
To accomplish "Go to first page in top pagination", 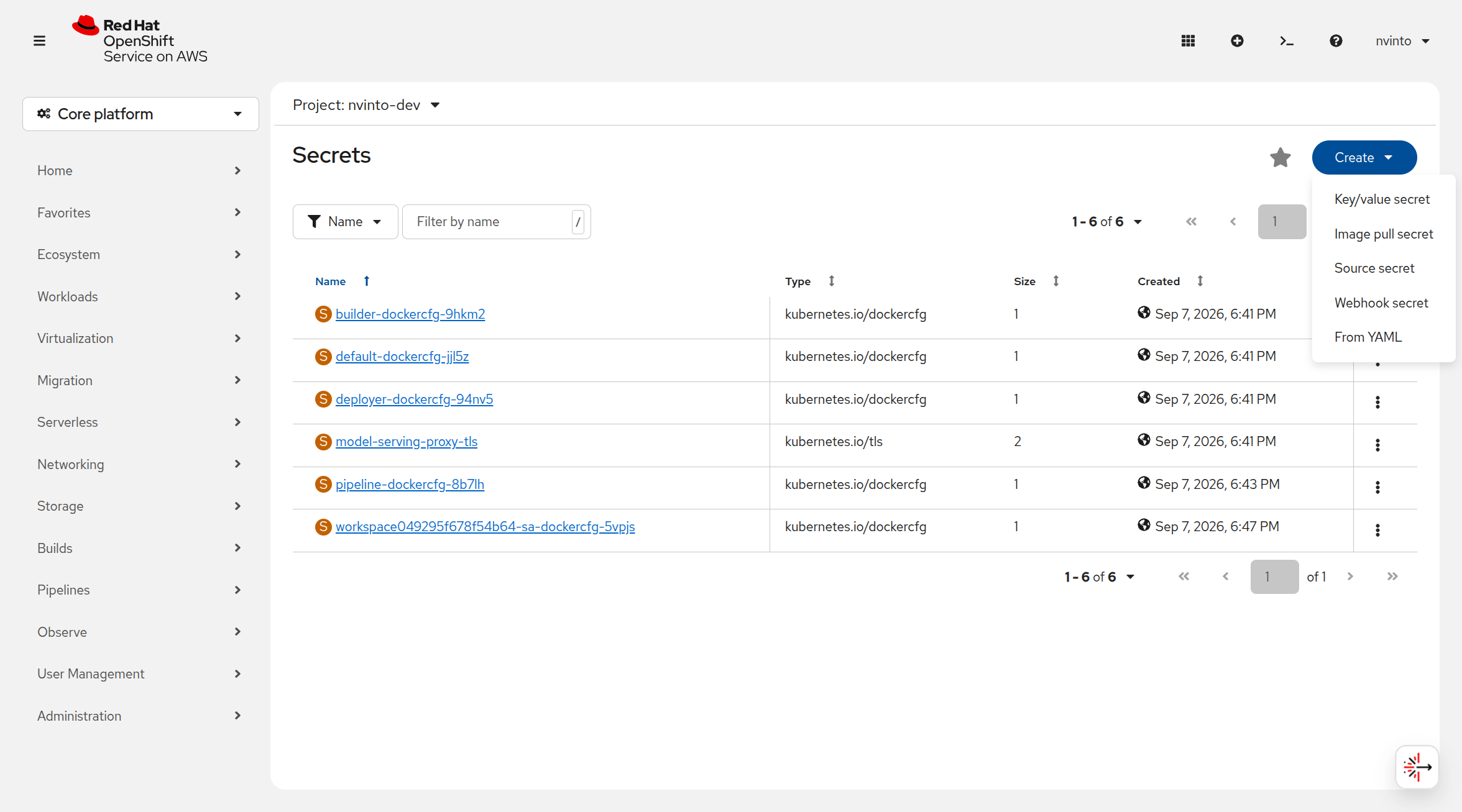I will (x=1191, y=222).
